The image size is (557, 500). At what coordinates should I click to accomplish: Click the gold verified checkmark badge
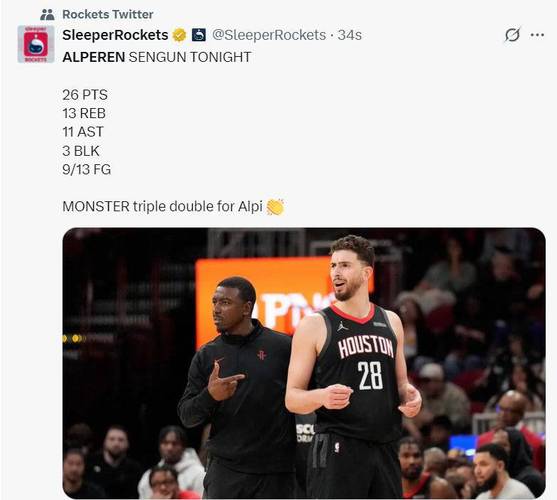179,35
